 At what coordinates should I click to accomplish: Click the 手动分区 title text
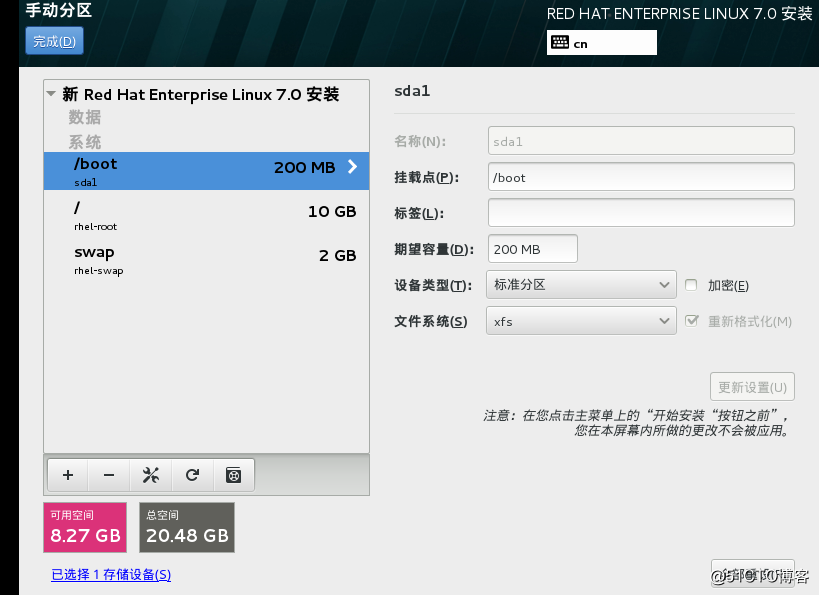58,10
